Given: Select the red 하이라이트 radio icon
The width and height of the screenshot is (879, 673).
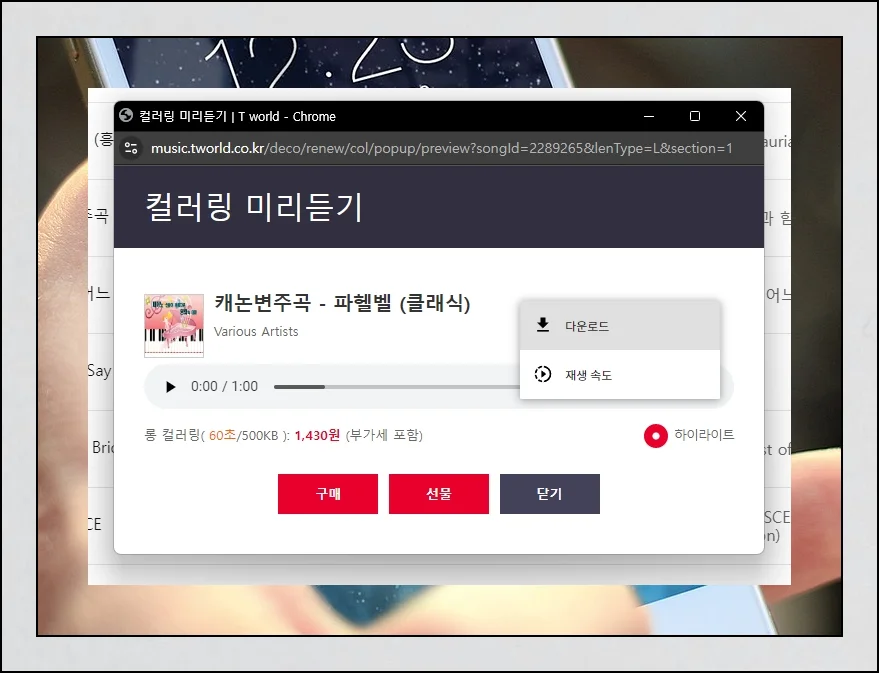Looking at the screenshot, I should point(655,436).
